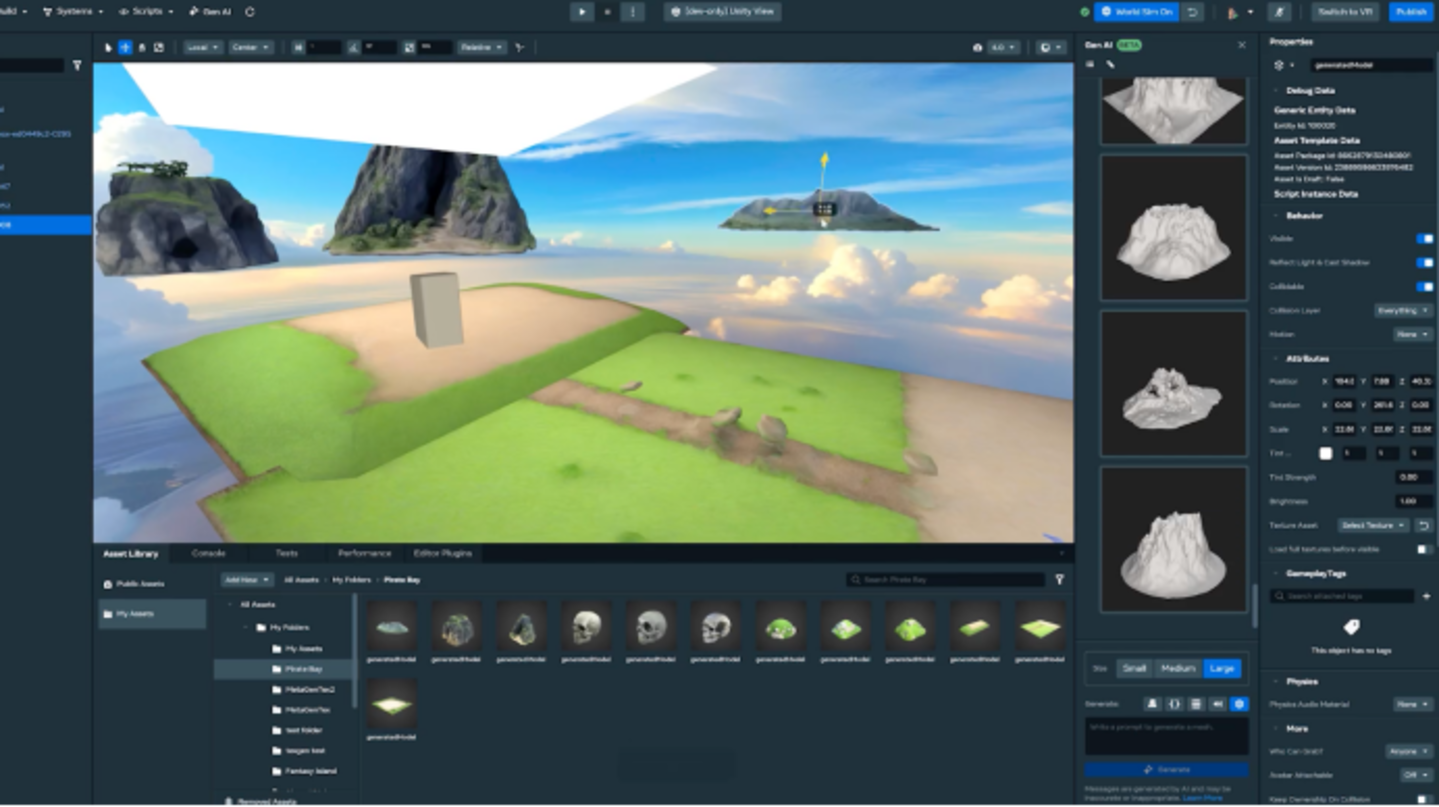
Task: Click Switch to VR
Action: coord(1346,12)
